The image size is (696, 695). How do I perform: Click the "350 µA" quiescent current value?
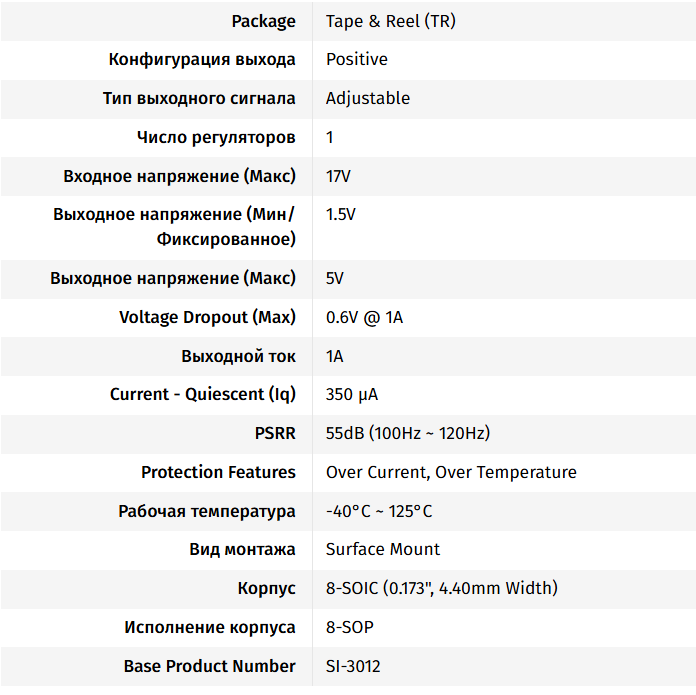[352, 394]
